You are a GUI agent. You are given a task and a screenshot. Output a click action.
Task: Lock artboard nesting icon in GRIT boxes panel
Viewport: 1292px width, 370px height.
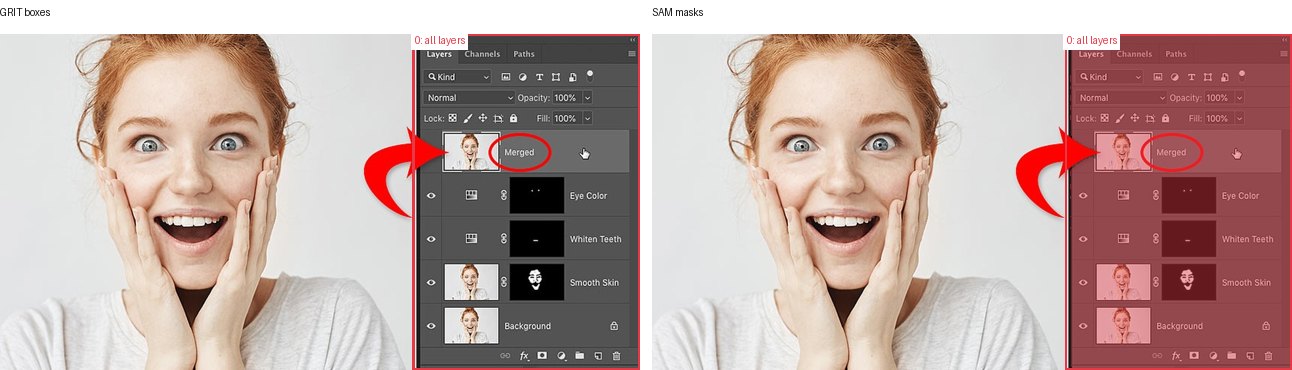click(x=498, y=118)
